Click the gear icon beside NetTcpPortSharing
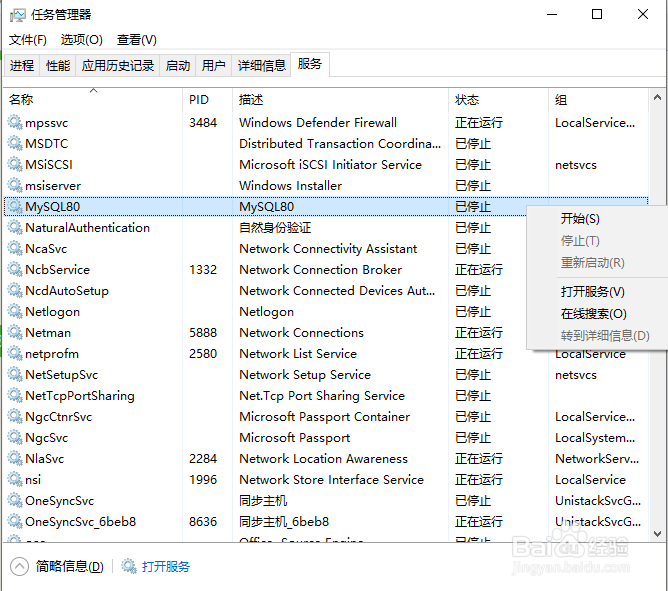This screenshot has width=668, height=591. 15,395
